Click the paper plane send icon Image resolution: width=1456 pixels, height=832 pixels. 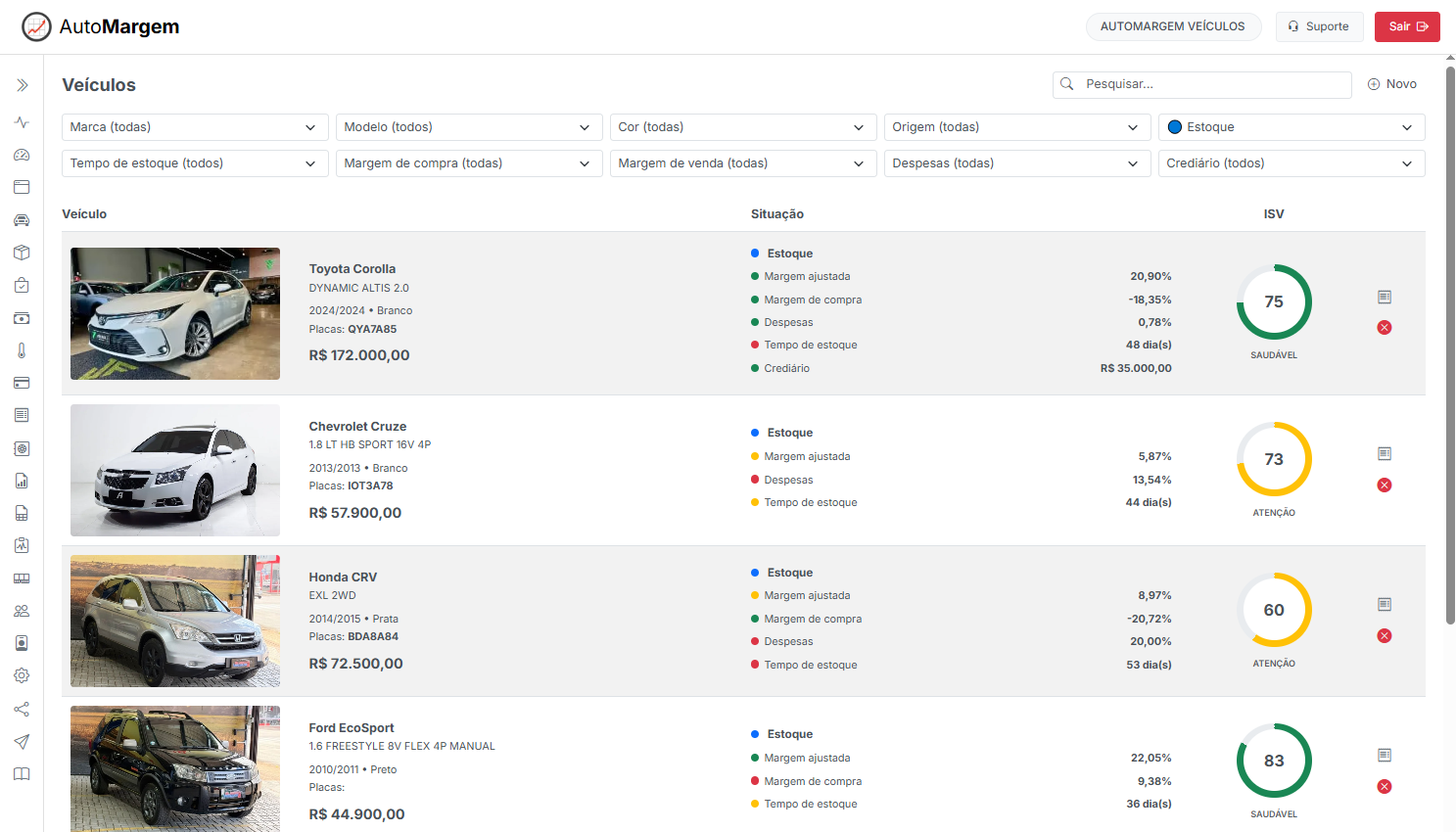22,741
